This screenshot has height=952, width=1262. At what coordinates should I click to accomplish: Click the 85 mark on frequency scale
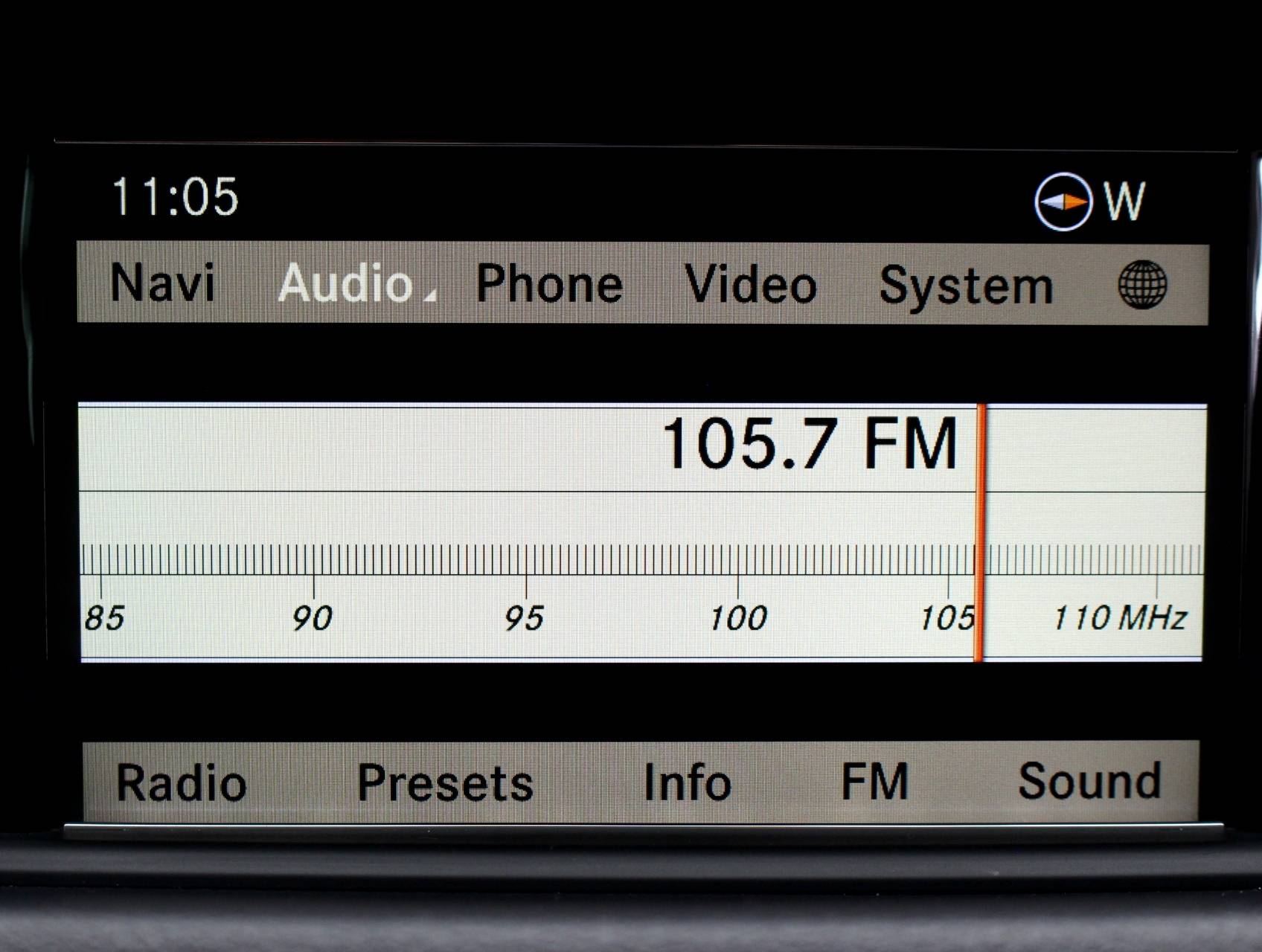tap(104, 618)
